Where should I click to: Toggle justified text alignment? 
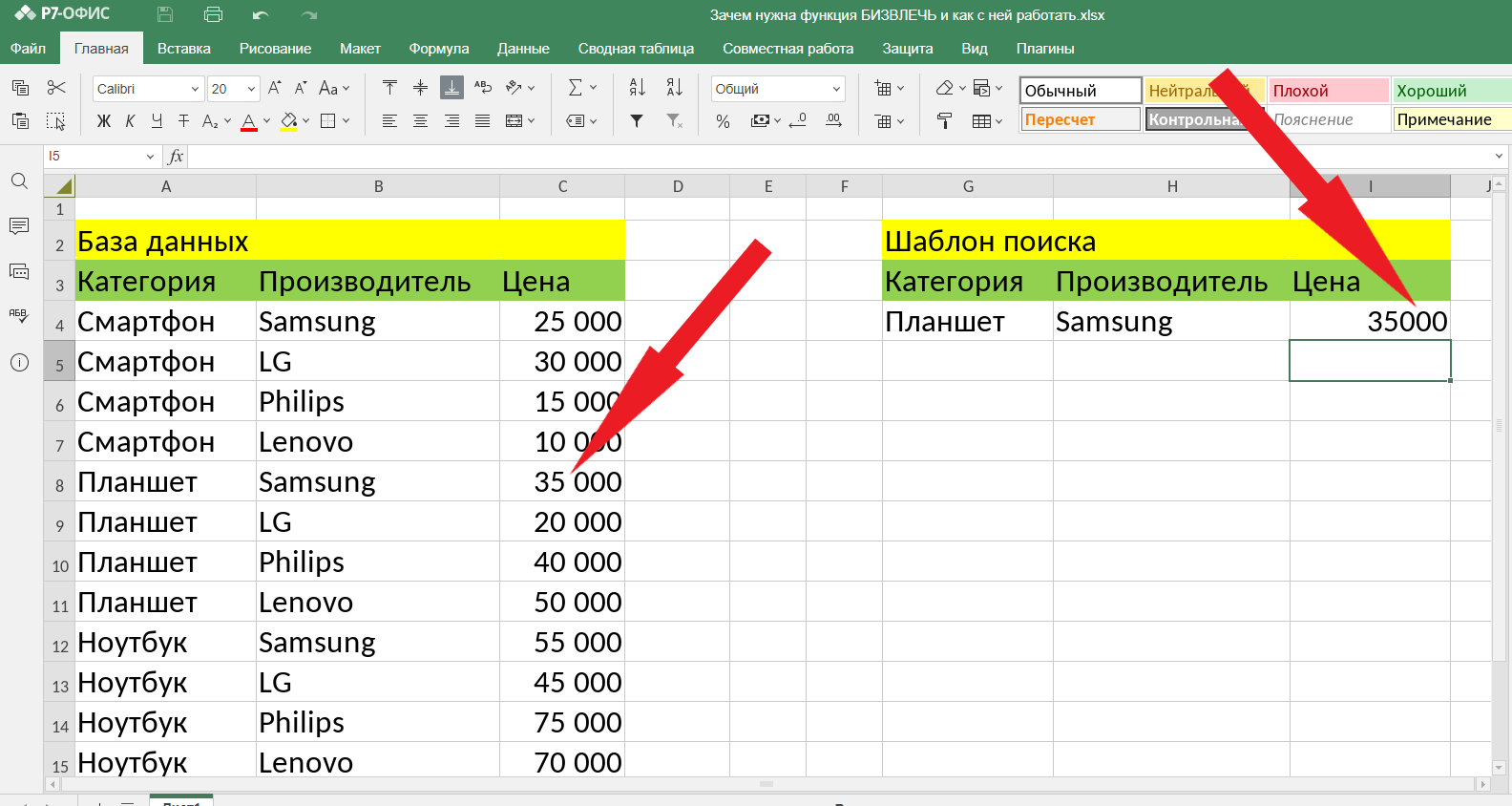coord(483,120)
